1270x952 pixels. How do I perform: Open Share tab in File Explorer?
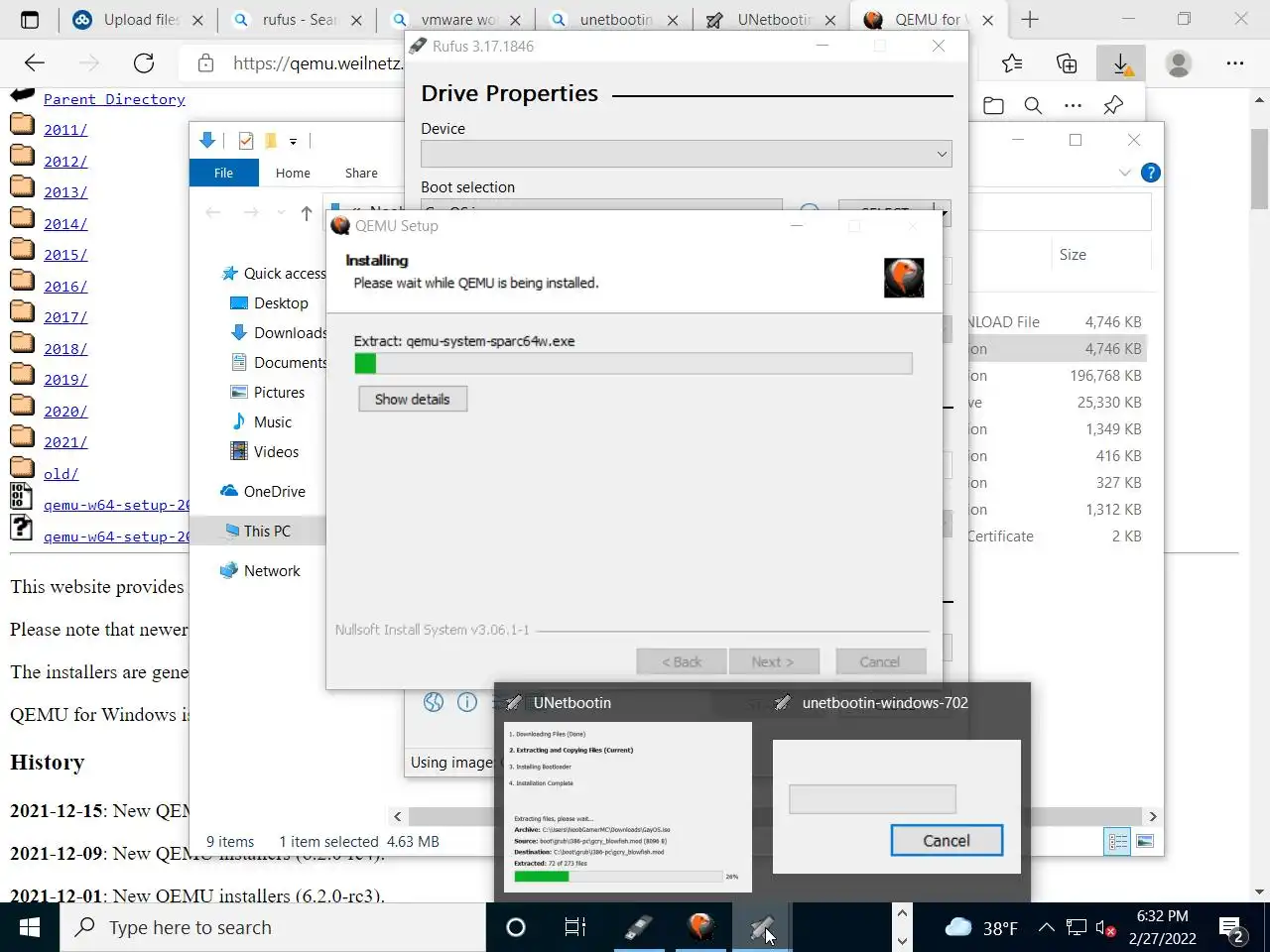coord(361,173)
